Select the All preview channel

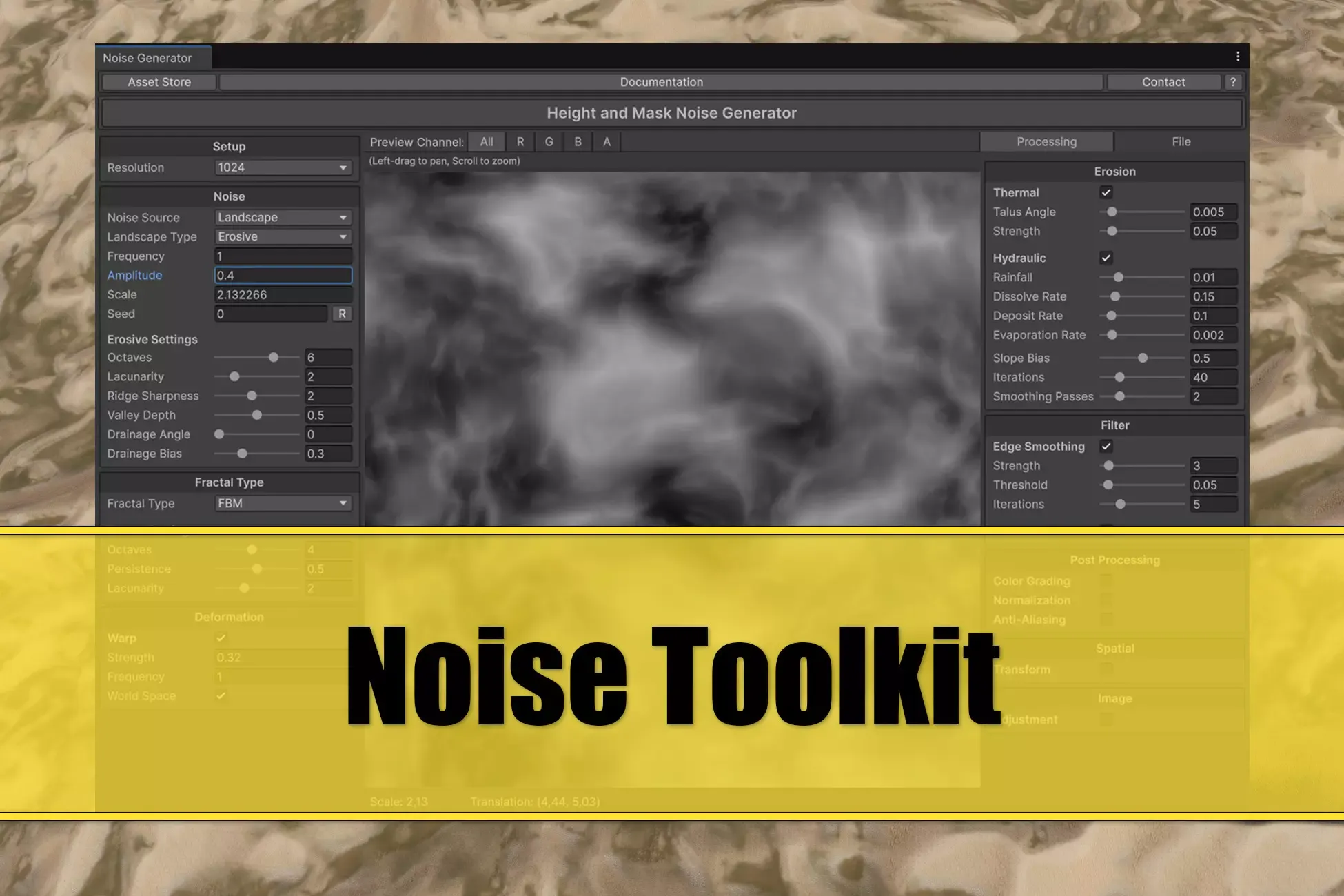[x=487, y=142]
